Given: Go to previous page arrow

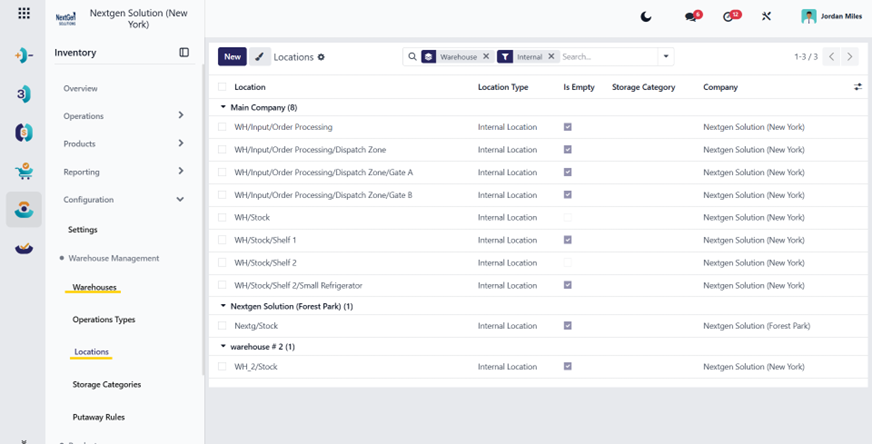Looking at the screenshot, I should [x=831, y=57].
